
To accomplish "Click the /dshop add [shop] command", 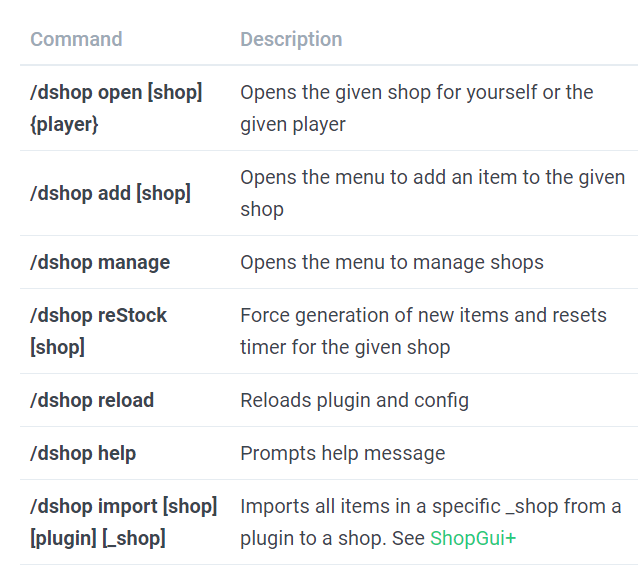I will 110,193.
